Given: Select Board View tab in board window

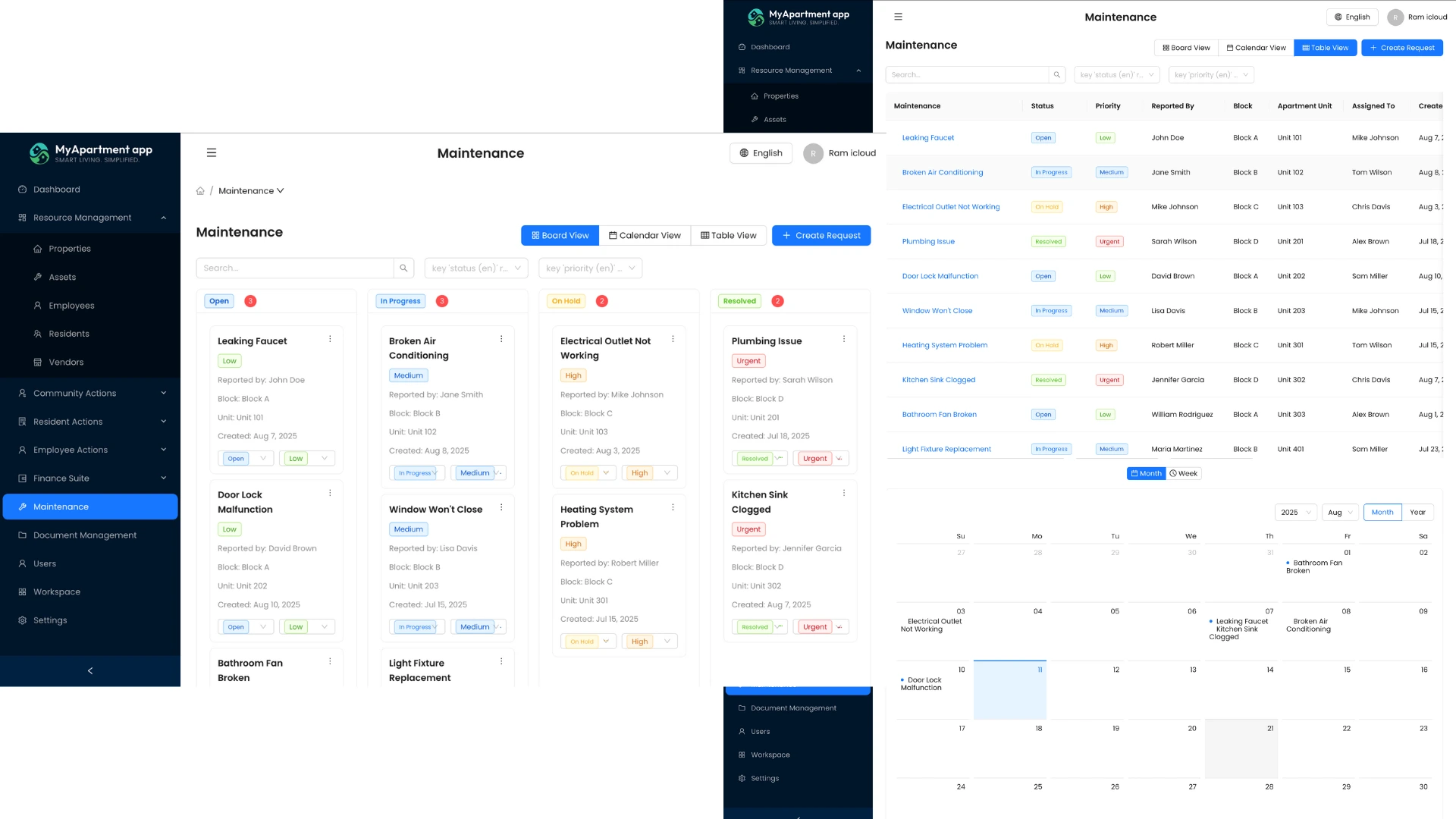Looking at the screenshot, I should (x=560, y=236).
